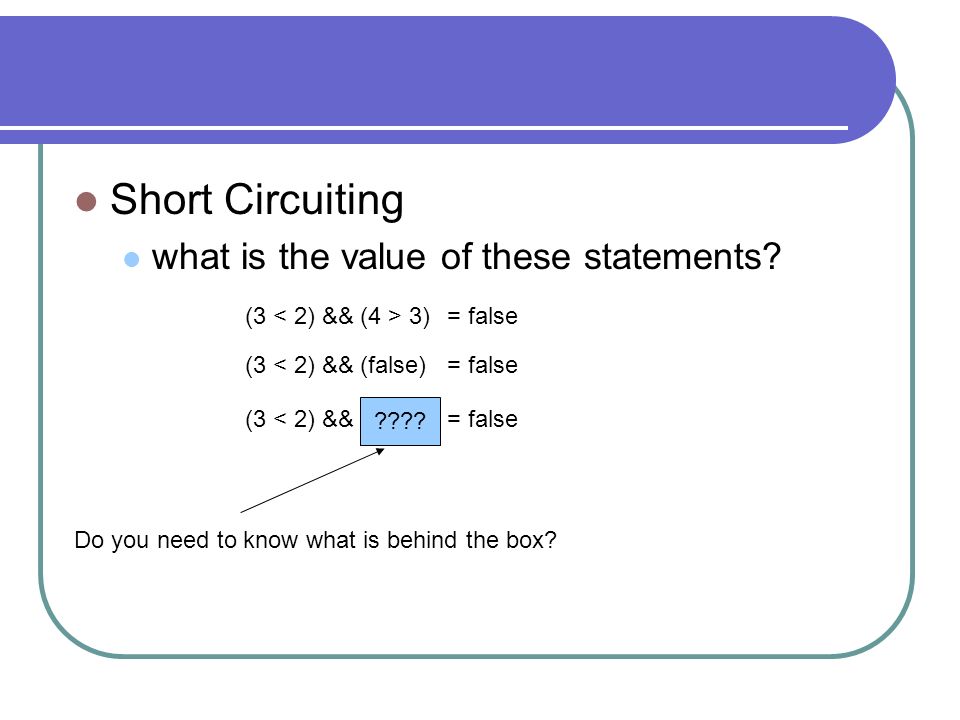Click the (4 > 3) part of first expression

pyautogui.click(x=396, y=317)
